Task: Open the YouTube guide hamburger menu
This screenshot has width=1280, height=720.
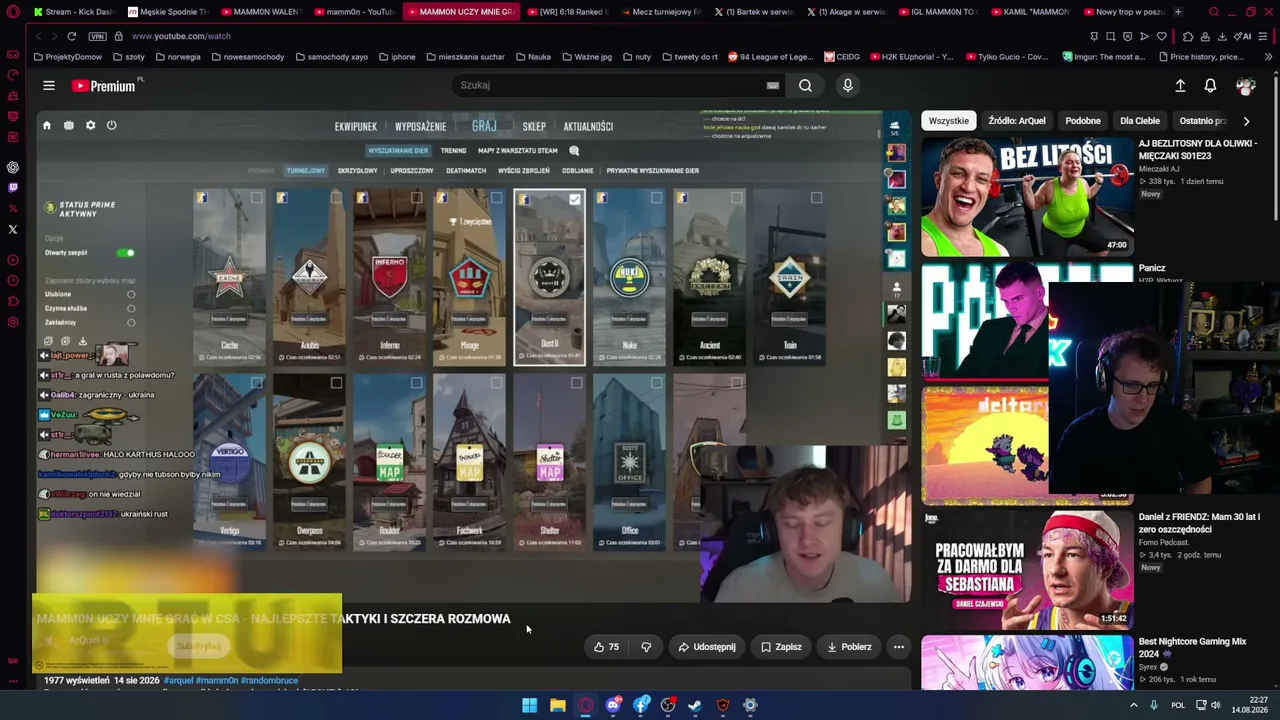Action: [48, 86]
